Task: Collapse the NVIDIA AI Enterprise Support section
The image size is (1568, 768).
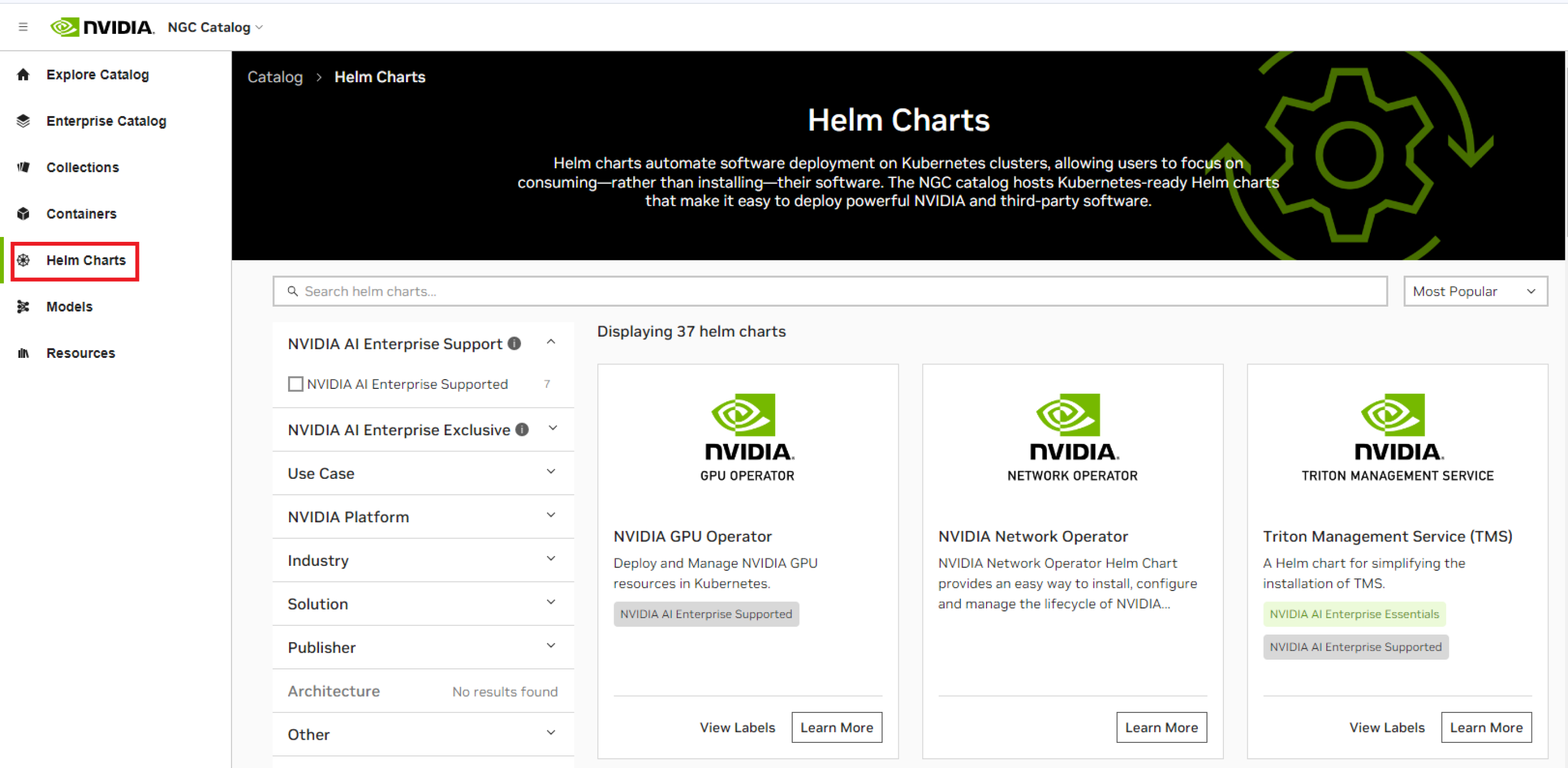Action: (551, 342)
